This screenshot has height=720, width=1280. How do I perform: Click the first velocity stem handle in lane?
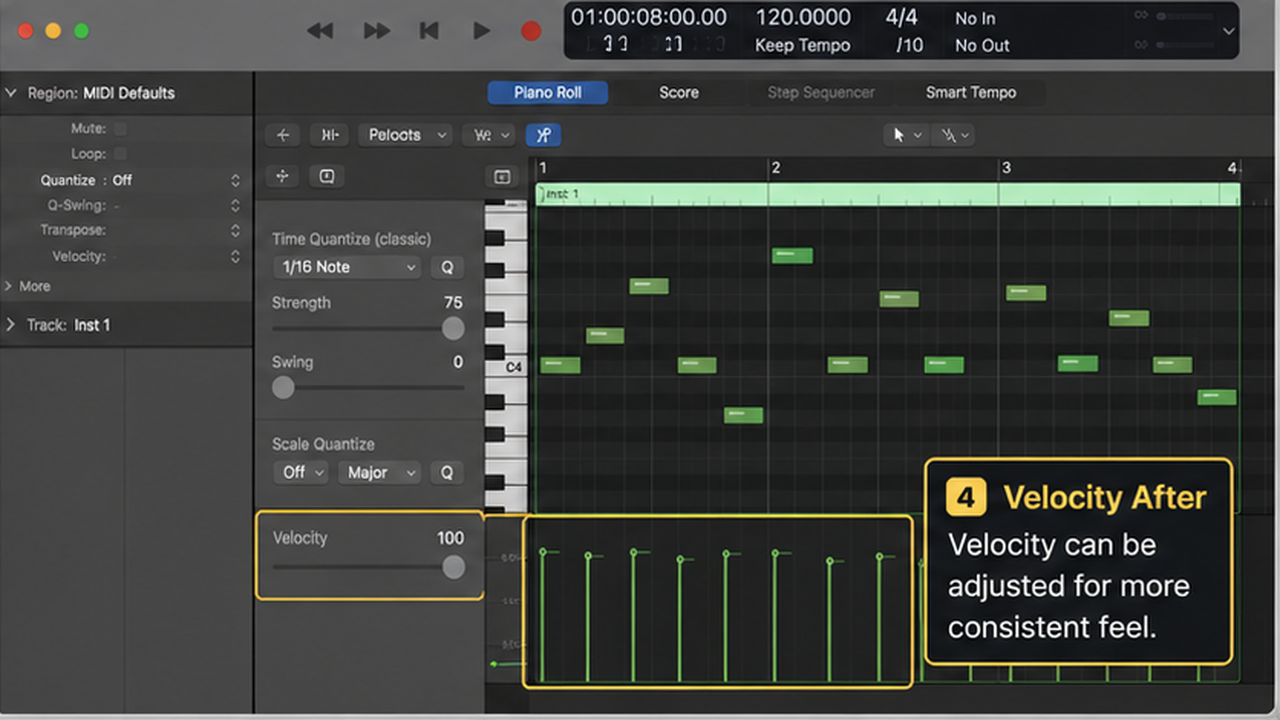(543, 552)
